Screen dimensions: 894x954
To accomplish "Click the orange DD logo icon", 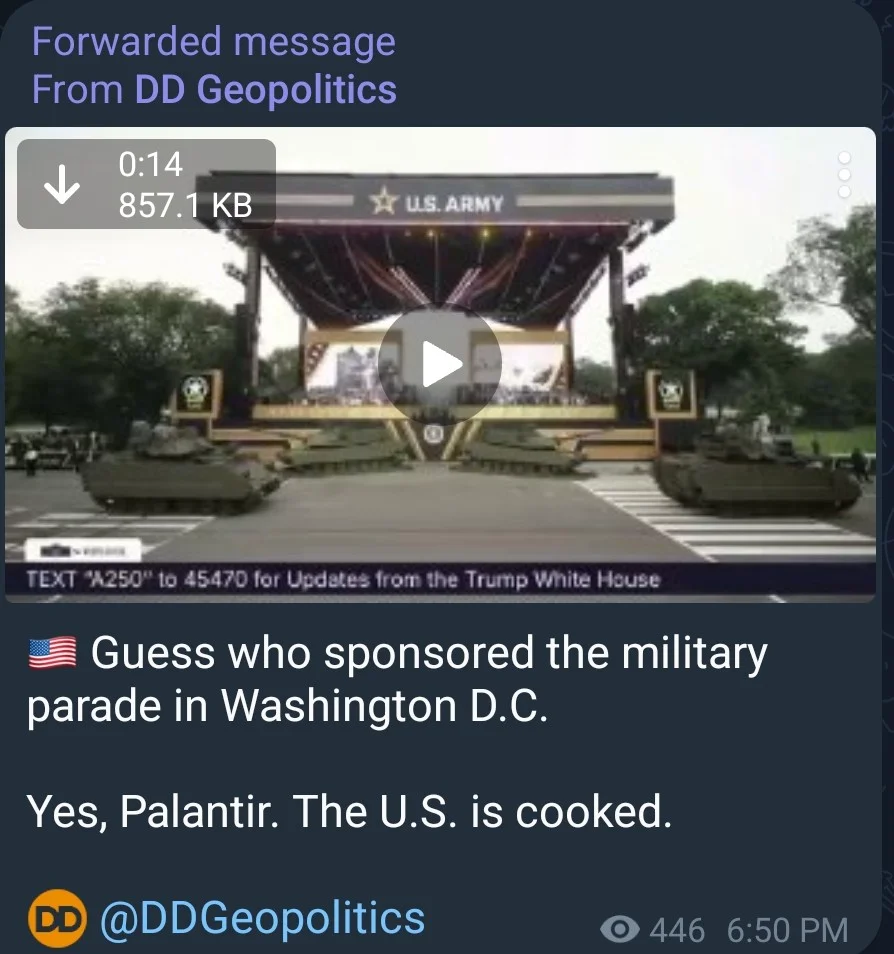I will [57, 919].
